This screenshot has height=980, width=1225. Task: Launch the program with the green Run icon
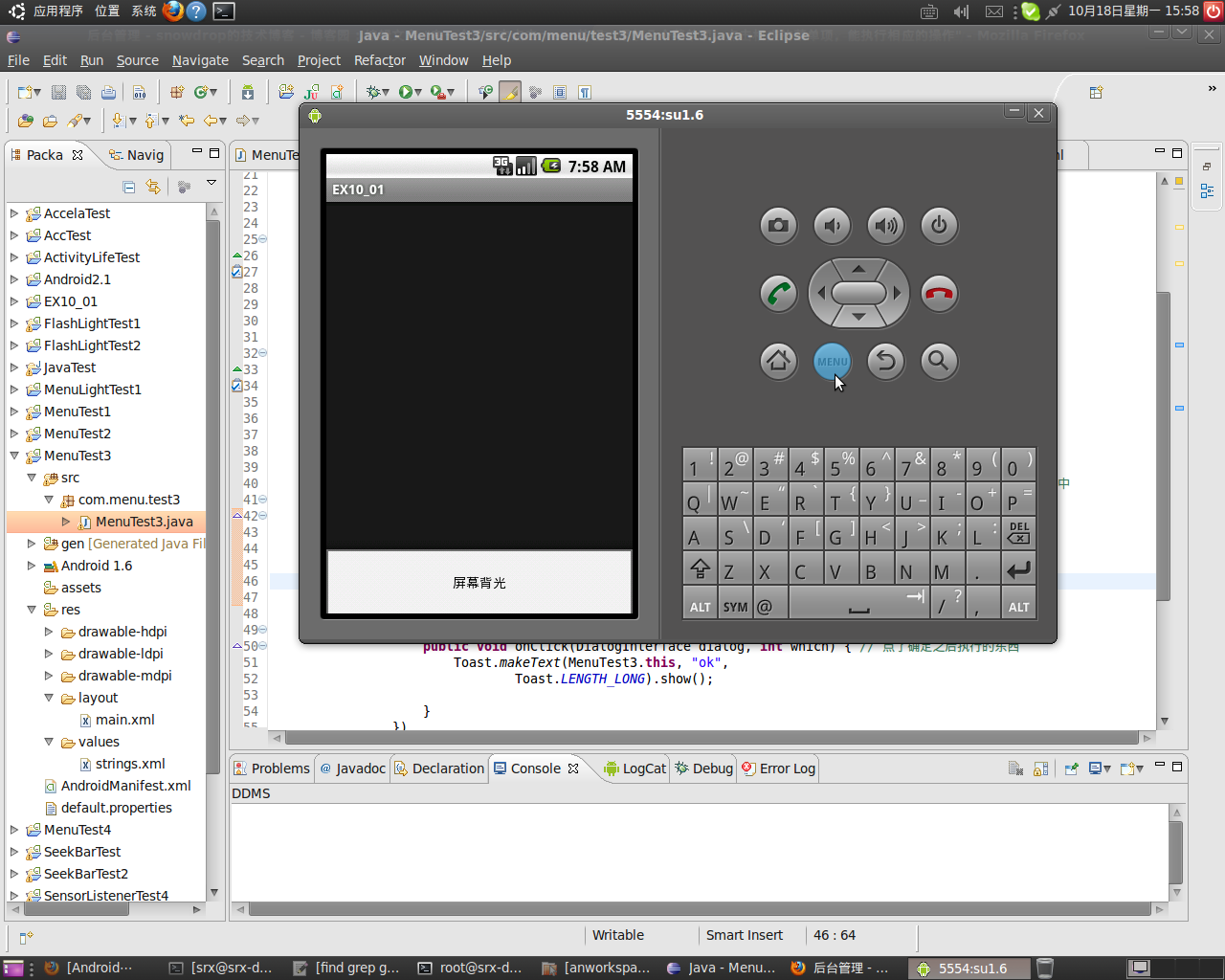tap(406, 92)
